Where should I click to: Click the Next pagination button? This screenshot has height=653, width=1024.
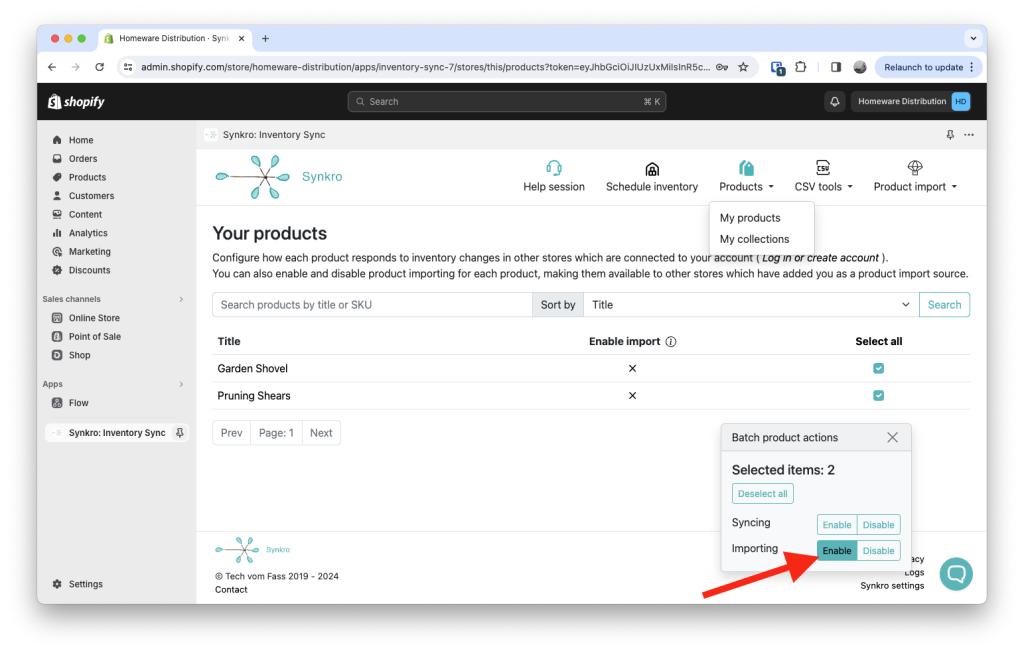pos(321,433)
